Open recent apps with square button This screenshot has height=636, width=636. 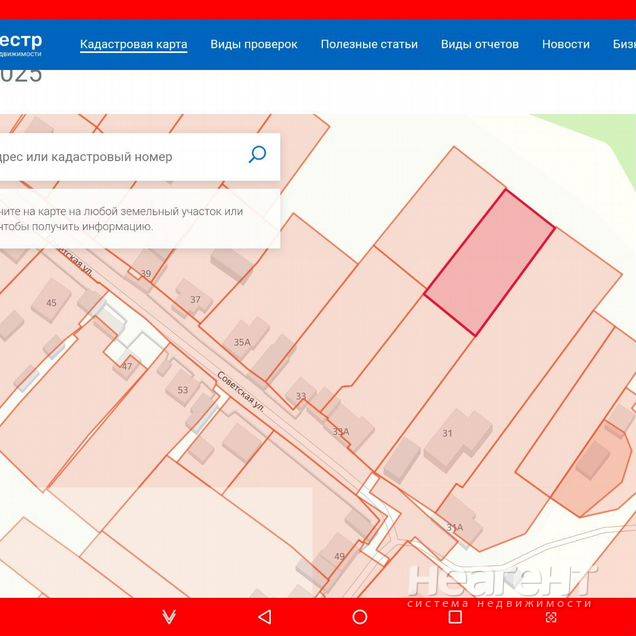(x=455, y=617)
